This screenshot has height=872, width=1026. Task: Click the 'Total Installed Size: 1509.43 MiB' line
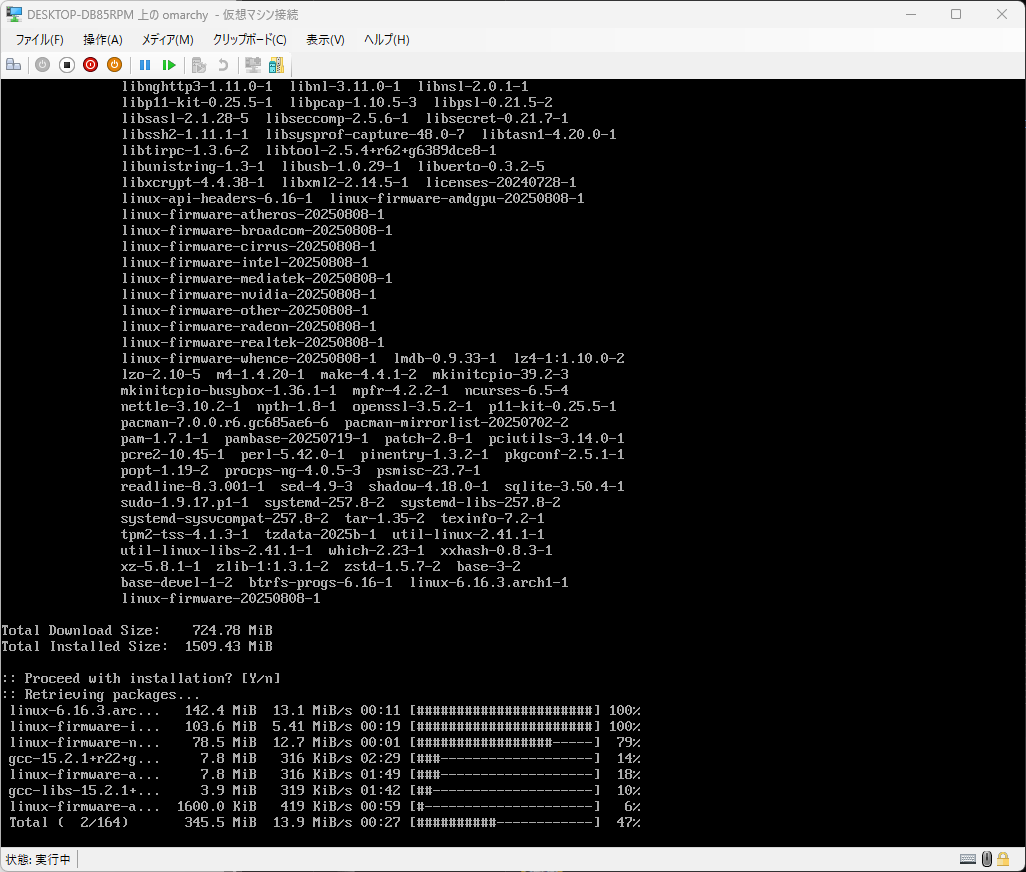coord(137,646)
